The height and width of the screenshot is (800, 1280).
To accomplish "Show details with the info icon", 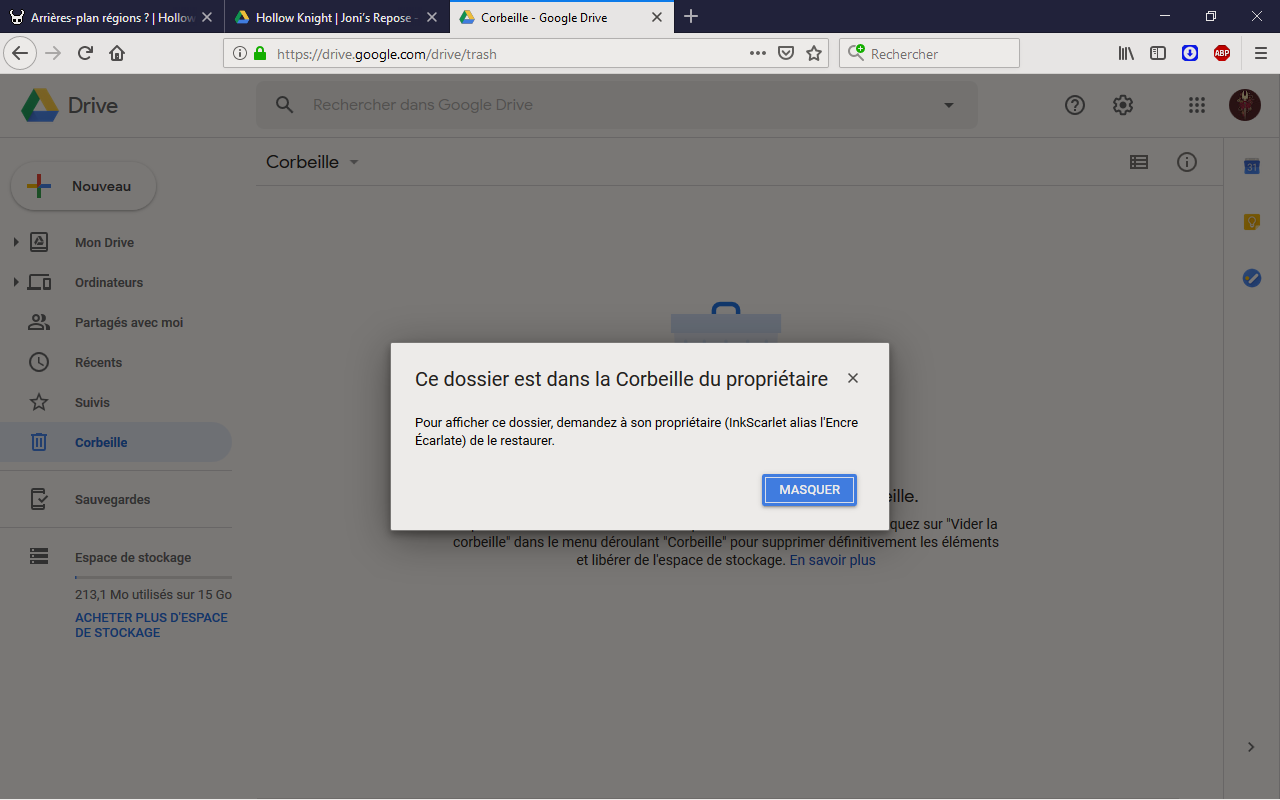I will pos(1187,162).
